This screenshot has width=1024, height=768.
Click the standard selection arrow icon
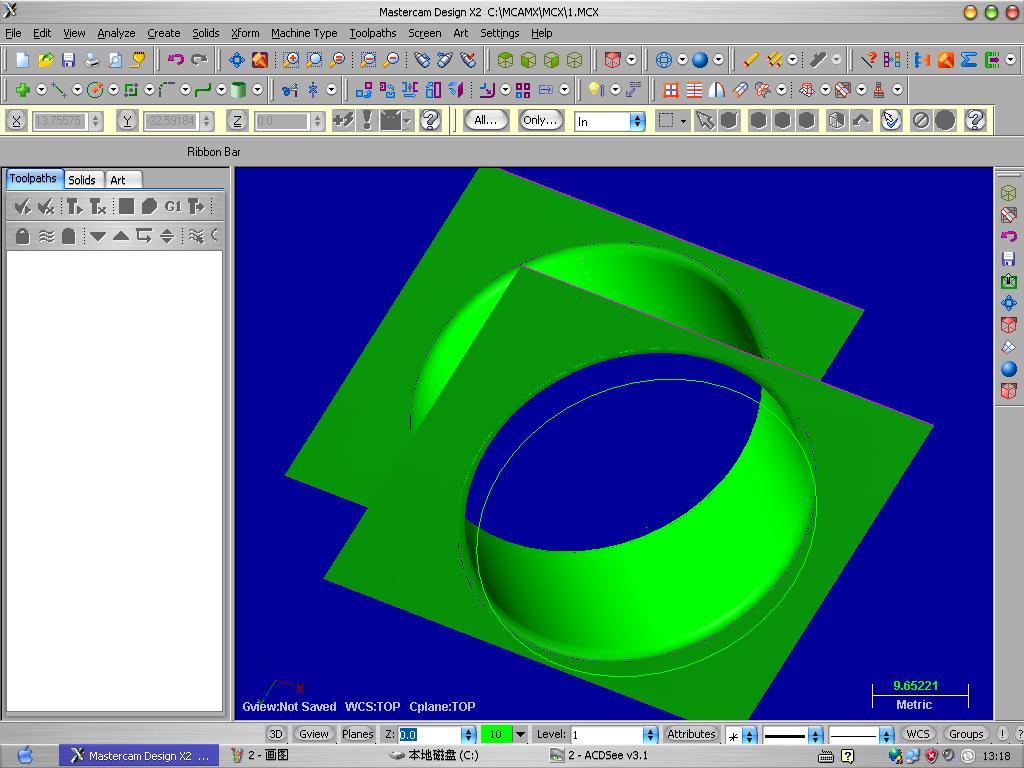coord(705,121)
